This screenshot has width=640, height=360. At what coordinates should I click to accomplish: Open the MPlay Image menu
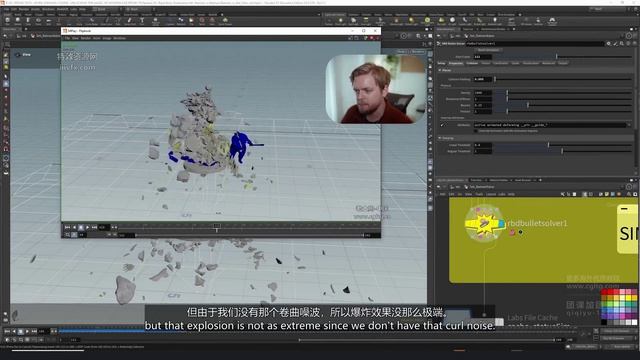107,38
